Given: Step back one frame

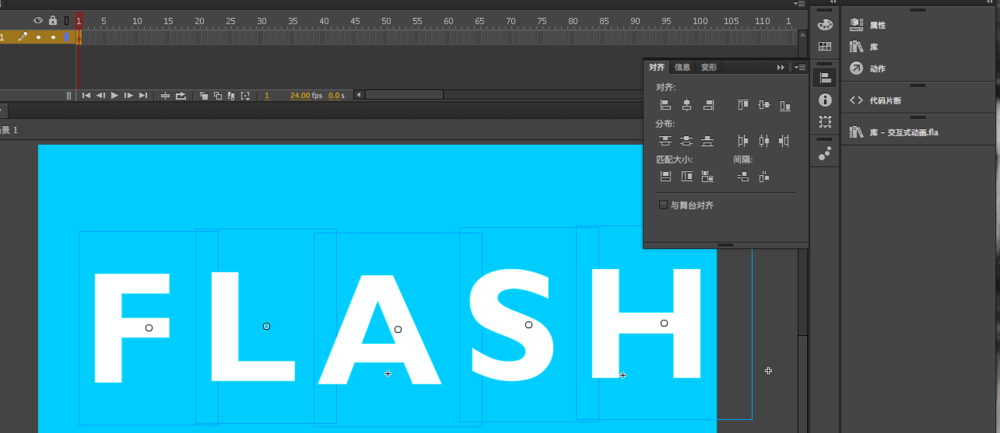Looking at the screenshot, I should click(100, 96).
